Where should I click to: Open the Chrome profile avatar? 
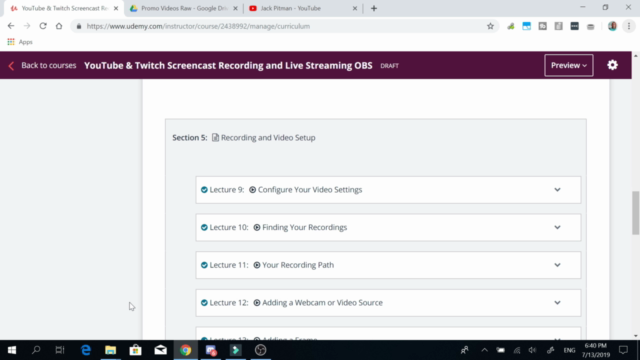tap(612, 26)
